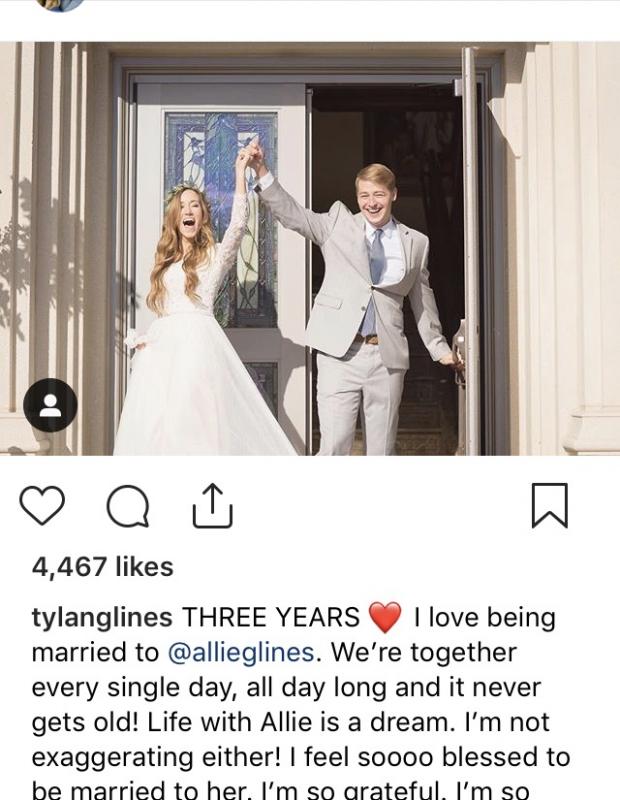This screenshot has height=800, width=620.
Task: Like the post with the heart icon
Action: 42,505
